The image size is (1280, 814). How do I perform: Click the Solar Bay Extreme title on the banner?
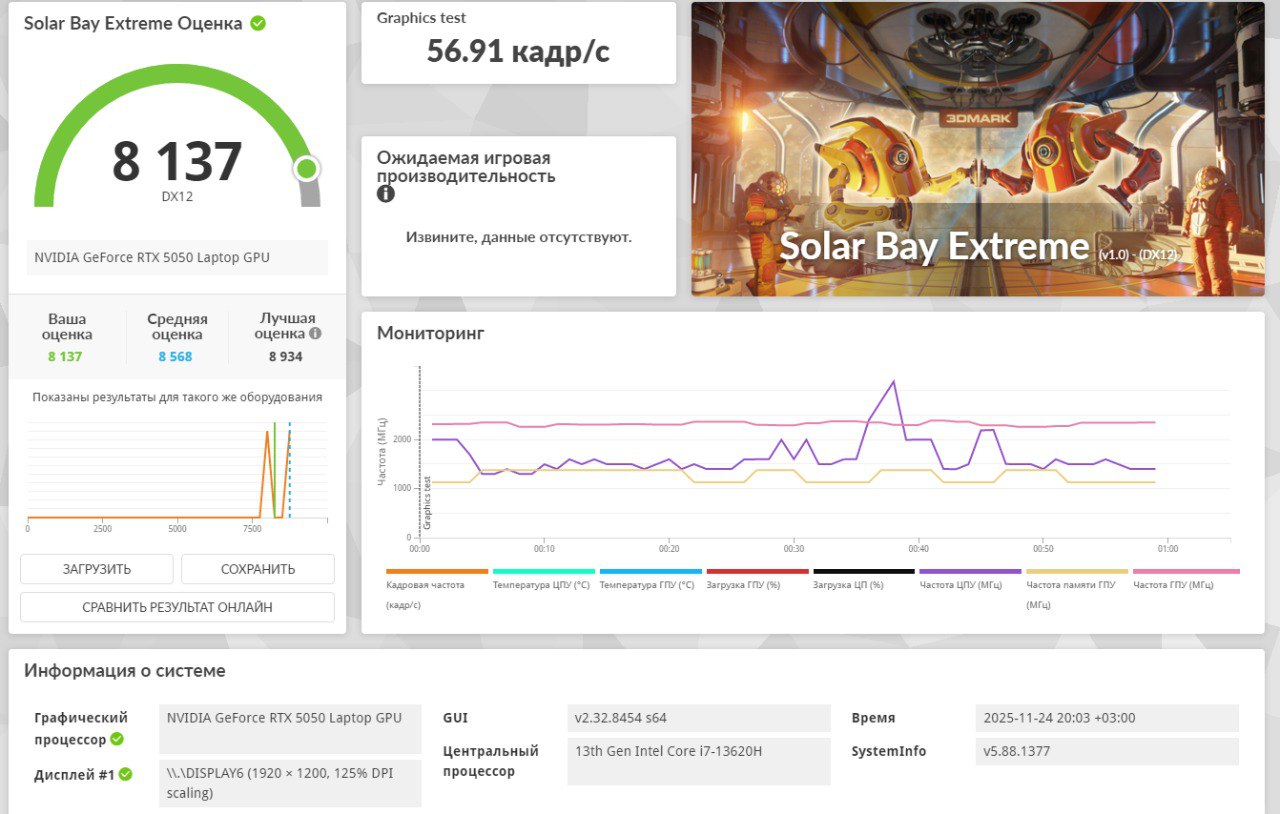[934, 247]
